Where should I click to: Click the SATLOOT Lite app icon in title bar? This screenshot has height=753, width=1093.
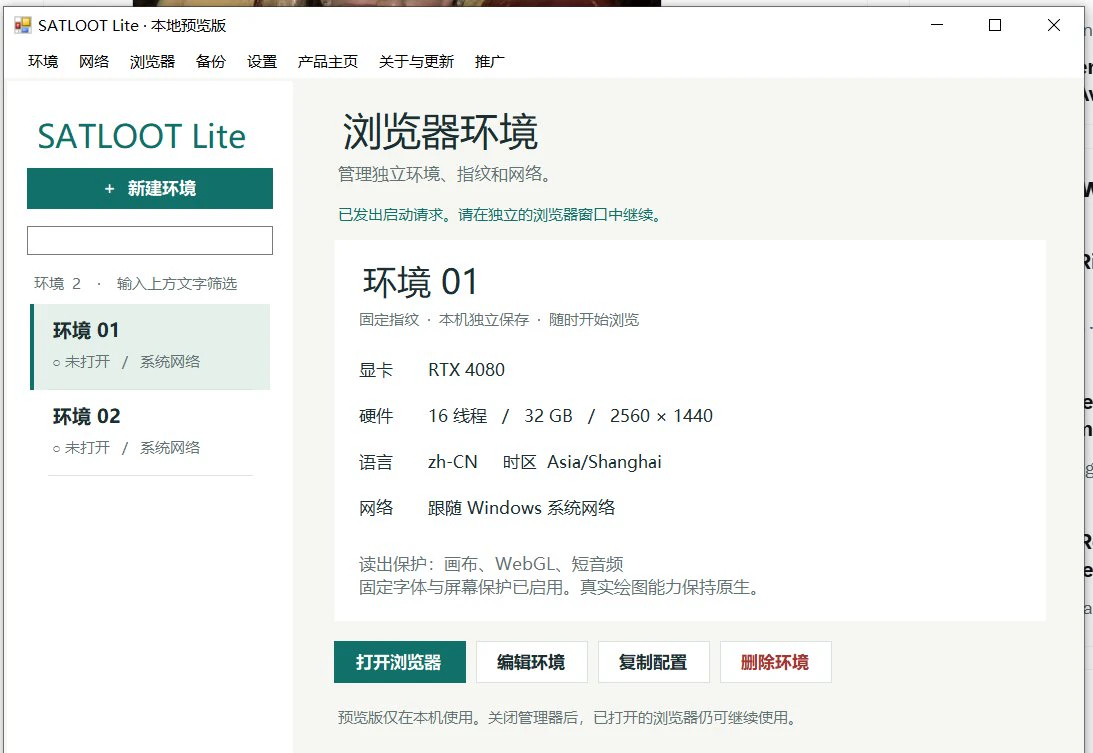coord(23,26)
